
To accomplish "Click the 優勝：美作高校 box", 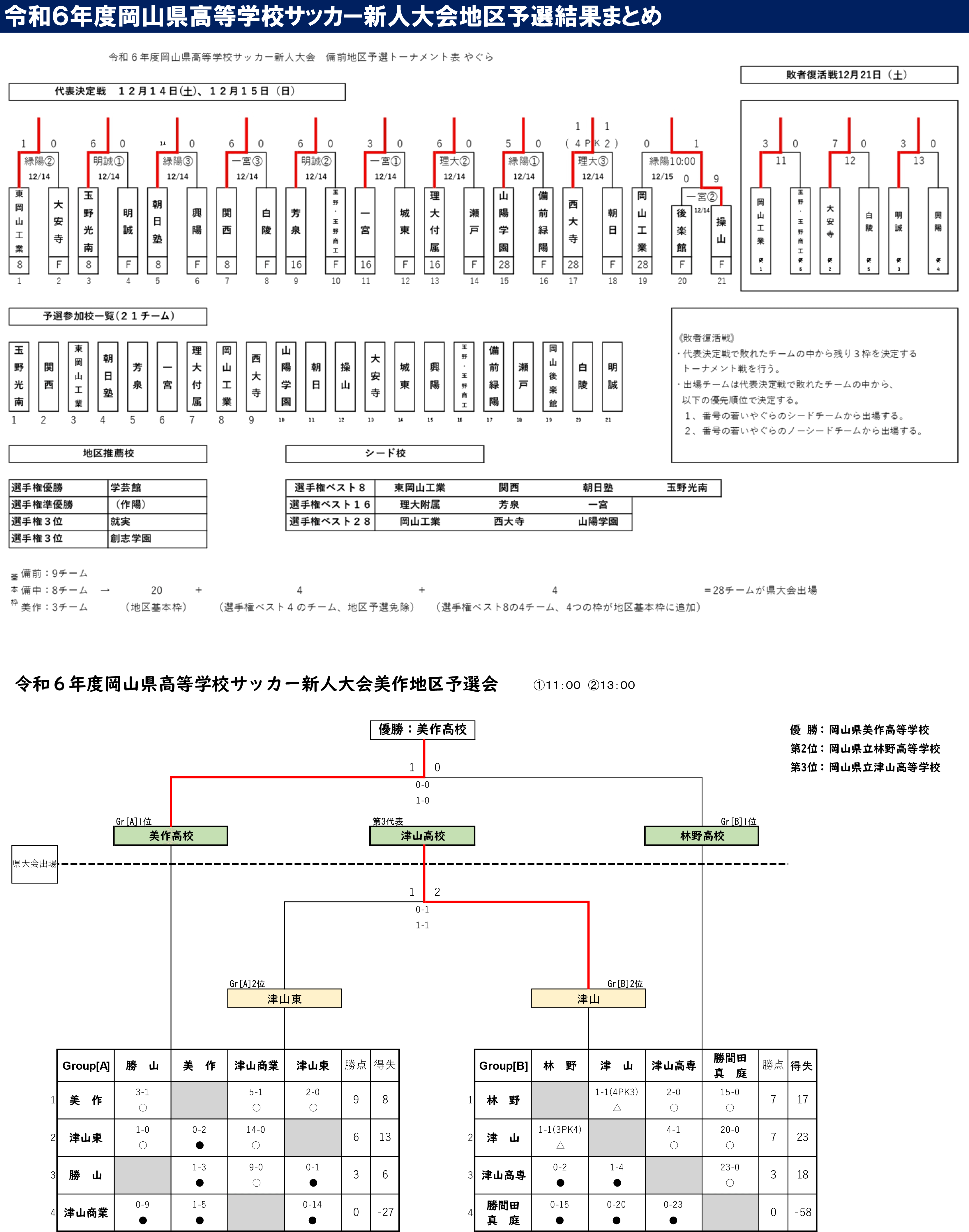I will tap(423, 730).
